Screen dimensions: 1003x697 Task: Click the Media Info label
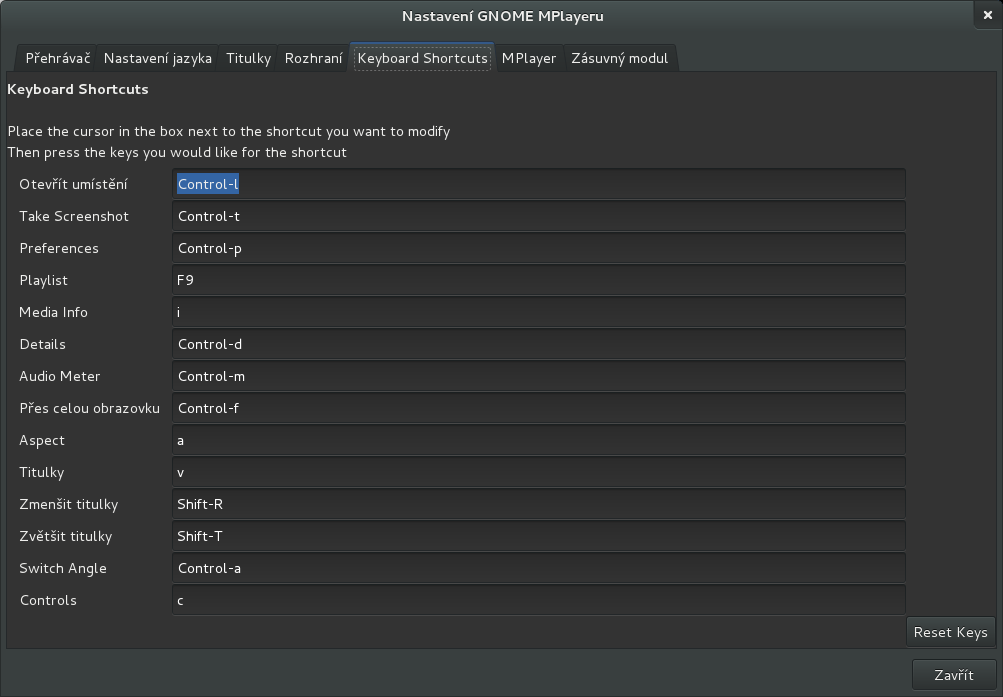53,312
